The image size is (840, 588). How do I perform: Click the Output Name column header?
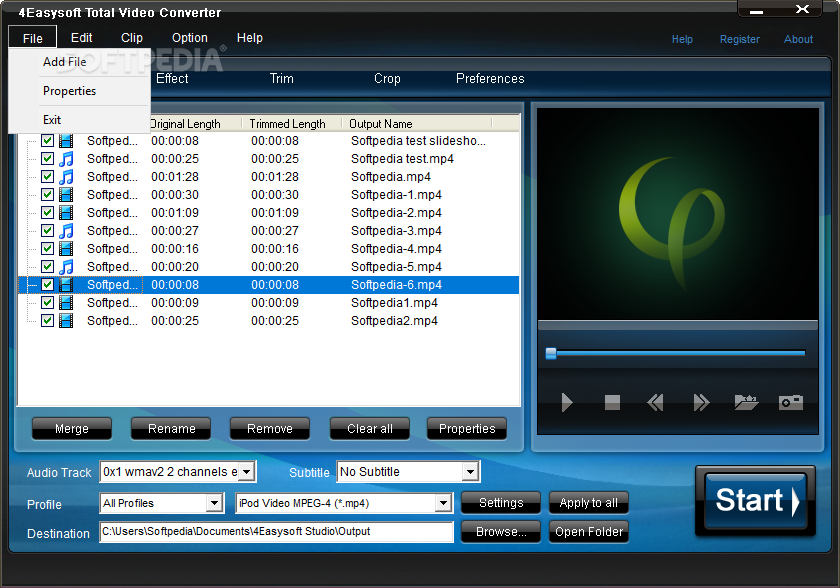(x=416, y=124)
